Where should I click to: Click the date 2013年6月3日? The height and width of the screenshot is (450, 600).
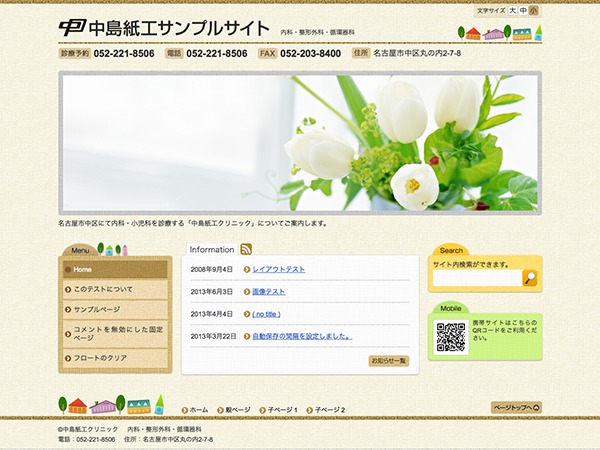click(212, 292)
